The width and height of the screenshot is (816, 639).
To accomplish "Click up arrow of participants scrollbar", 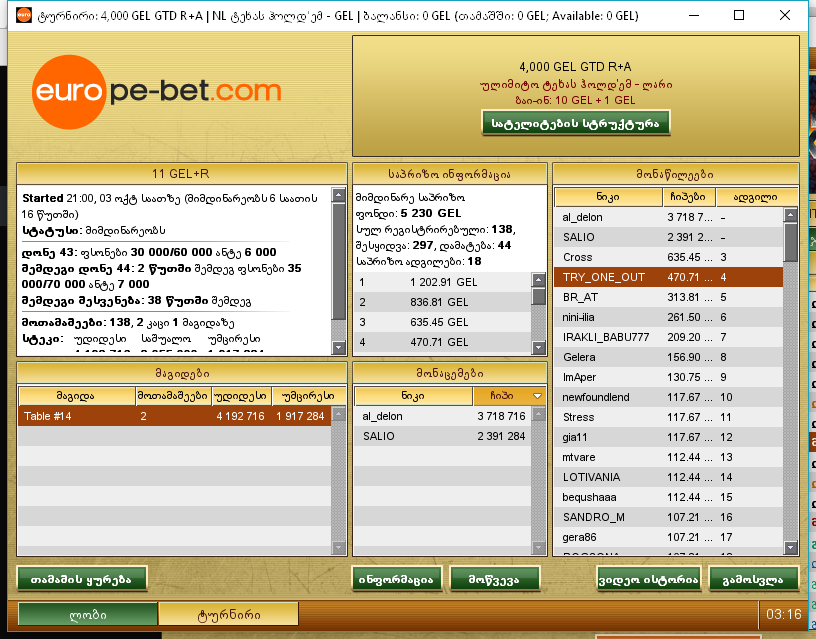I will (790, 214).
